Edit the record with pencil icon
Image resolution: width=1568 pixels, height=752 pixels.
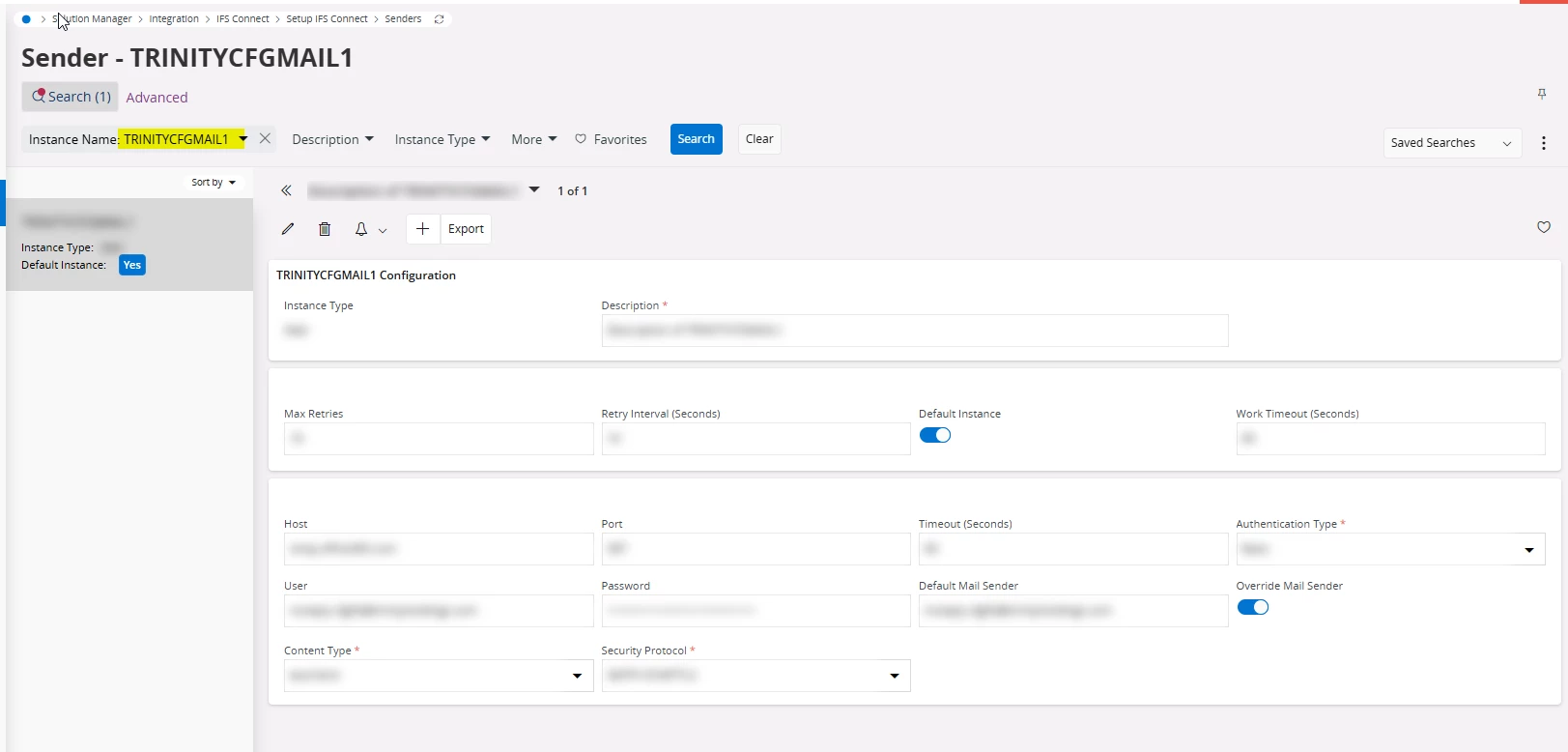288,229
